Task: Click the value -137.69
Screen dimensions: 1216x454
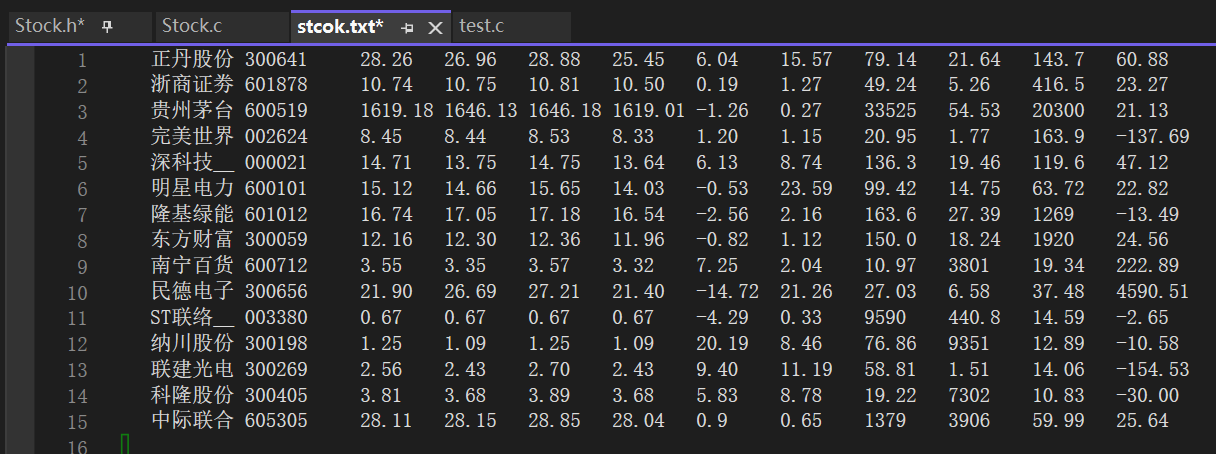Action: (1152, 137)
